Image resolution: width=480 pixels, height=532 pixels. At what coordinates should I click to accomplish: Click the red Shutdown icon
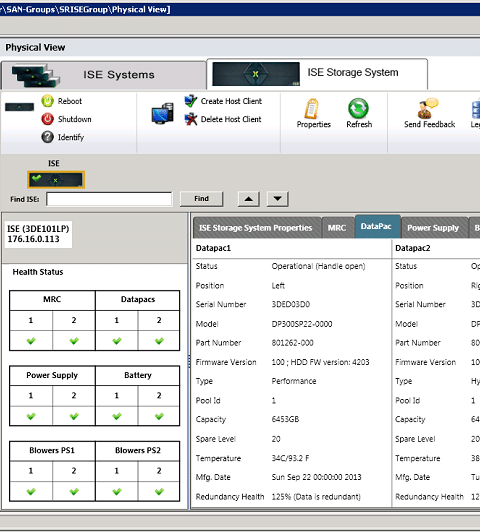click(x=47, y=119)
